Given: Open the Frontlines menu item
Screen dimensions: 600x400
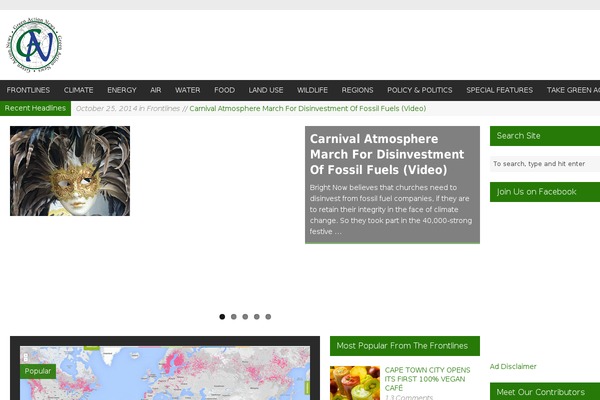Looking at the screenshot, I should pos(28,90).
